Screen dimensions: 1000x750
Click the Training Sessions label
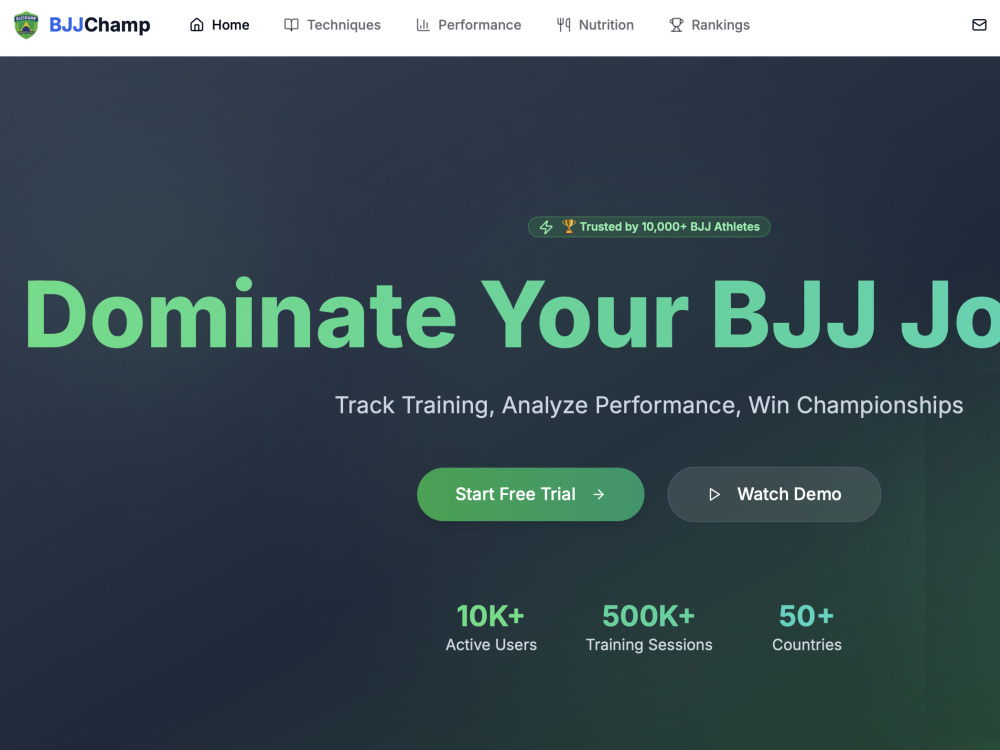pos(649,645)
